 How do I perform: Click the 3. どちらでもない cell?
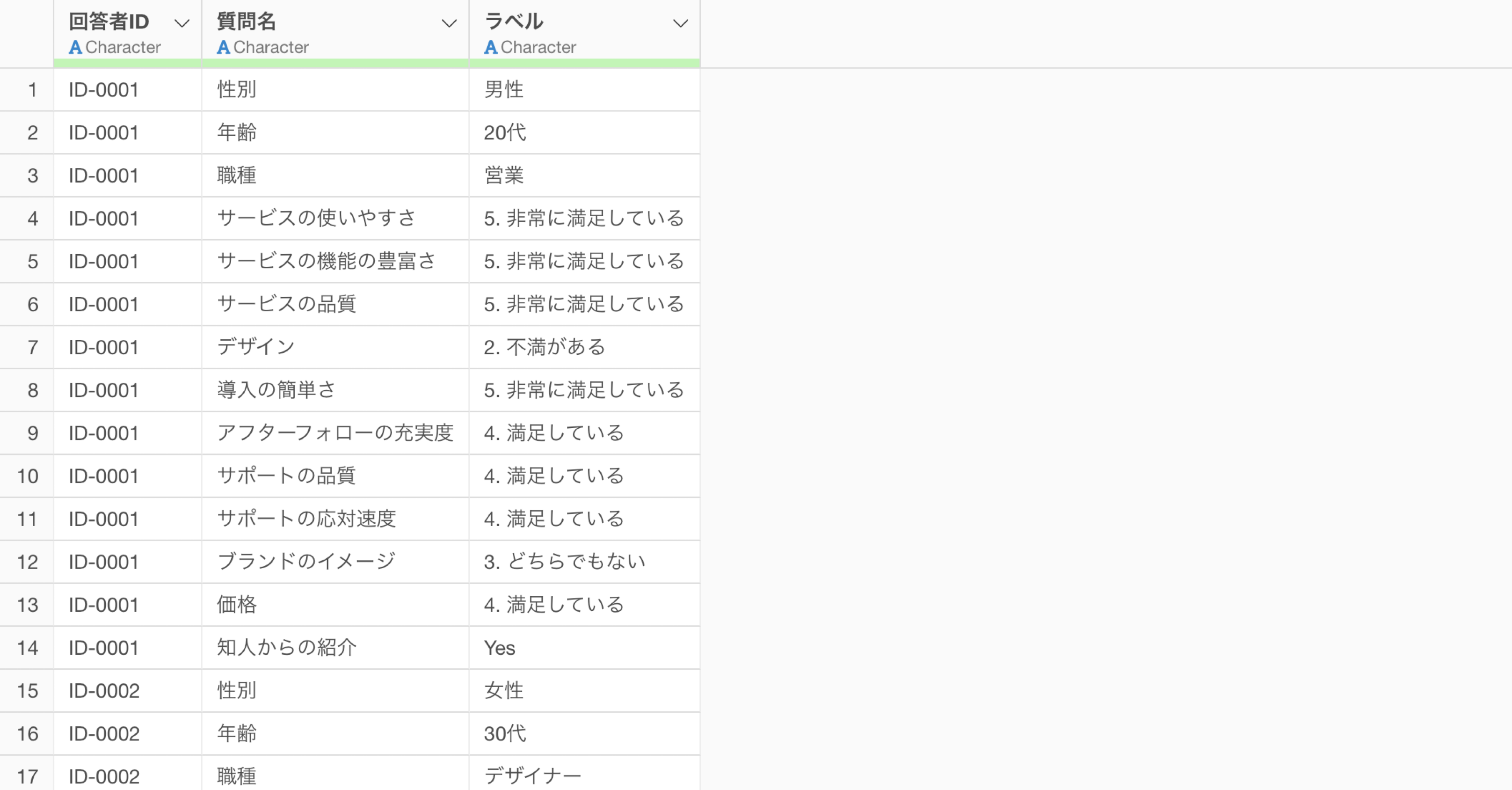pos(564,562)
